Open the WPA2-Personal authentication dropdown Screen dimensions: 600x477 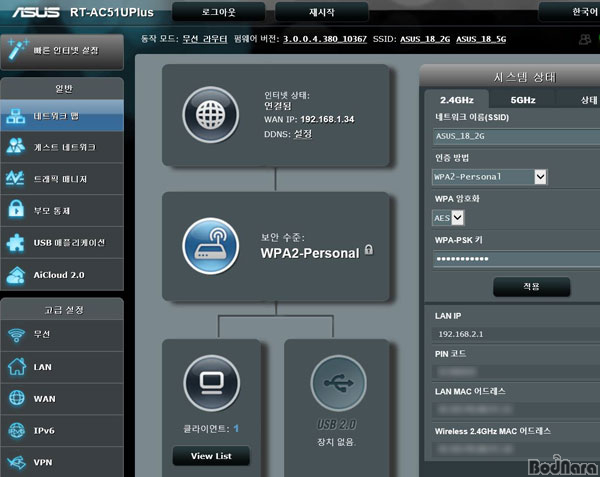point(490,177)
